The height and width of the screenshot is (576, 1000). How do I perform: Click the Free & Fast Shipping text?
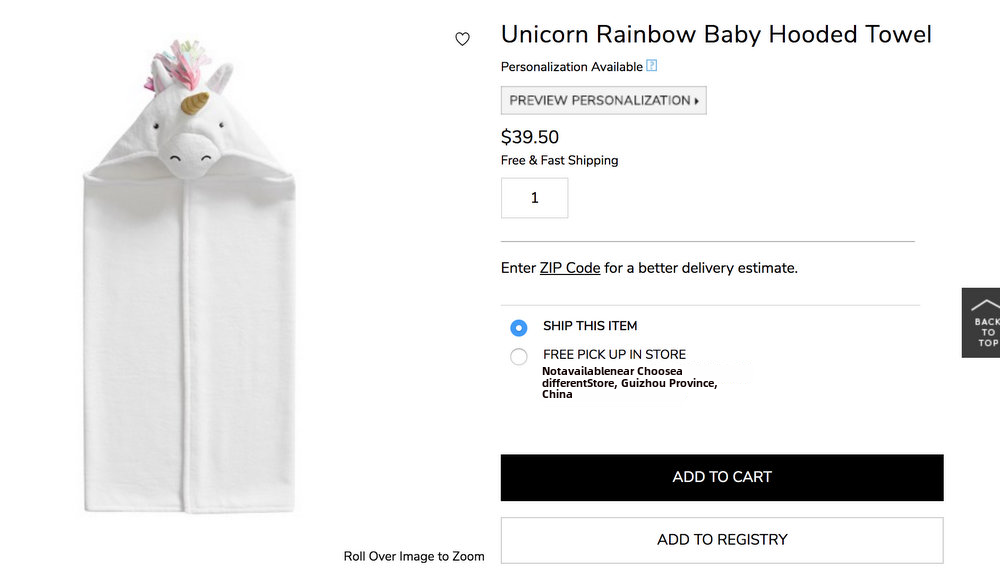tap(559, 160)
